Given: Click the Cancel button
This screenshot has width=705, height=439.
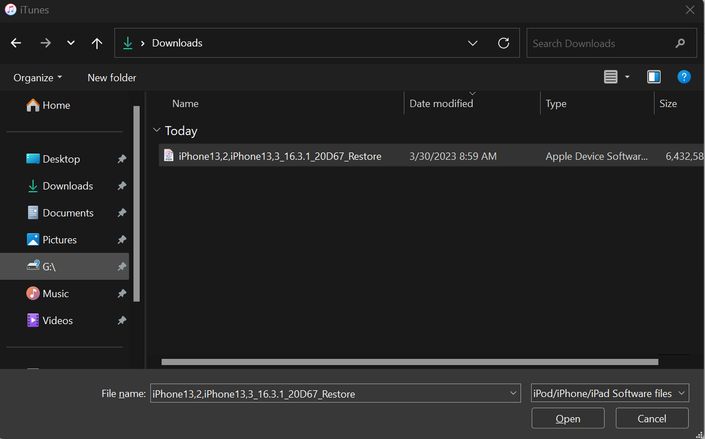Looking at the screenshot, I should point(652,419).
